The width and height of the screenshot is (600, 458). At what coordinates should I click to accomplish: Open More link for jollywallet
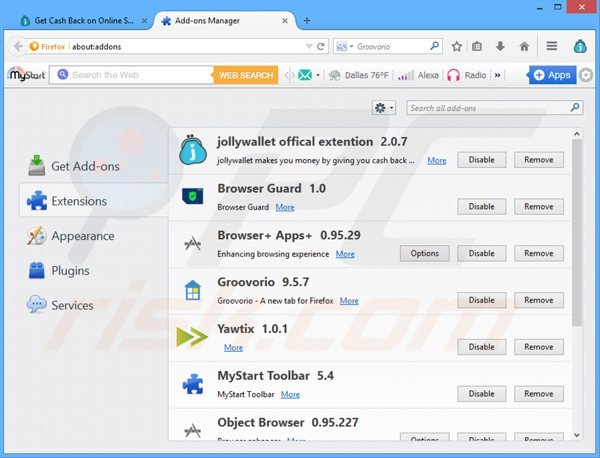point(437,160)
